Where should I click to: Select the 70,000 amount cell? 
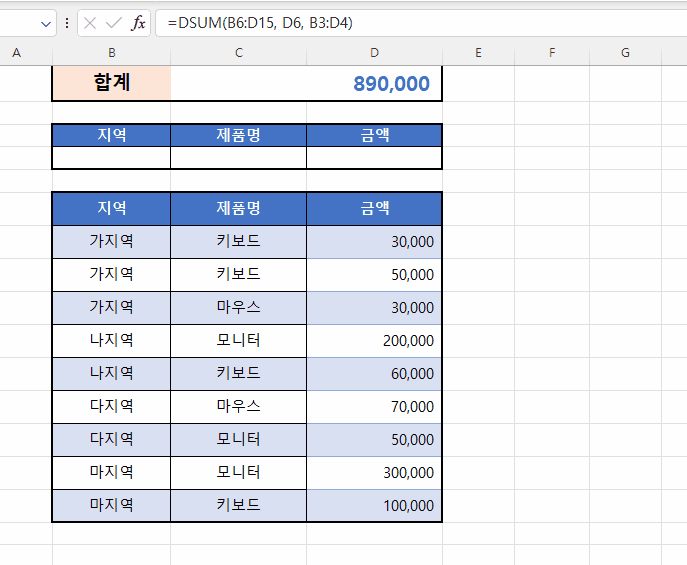374,406
